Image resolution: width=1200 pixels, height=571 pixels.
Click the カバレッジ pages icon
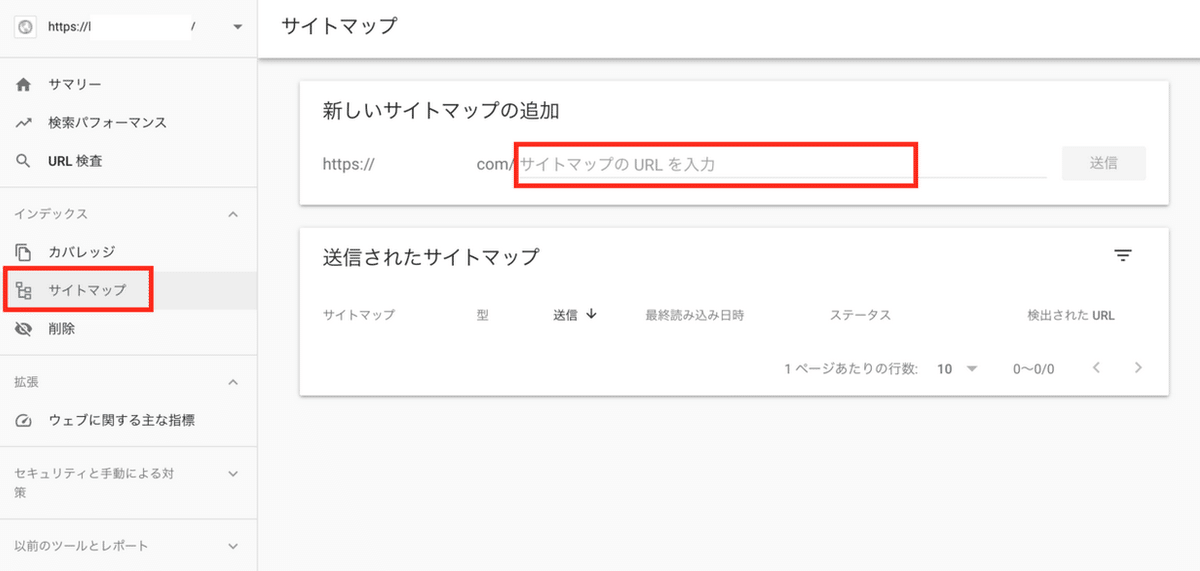tap(24, 252)
